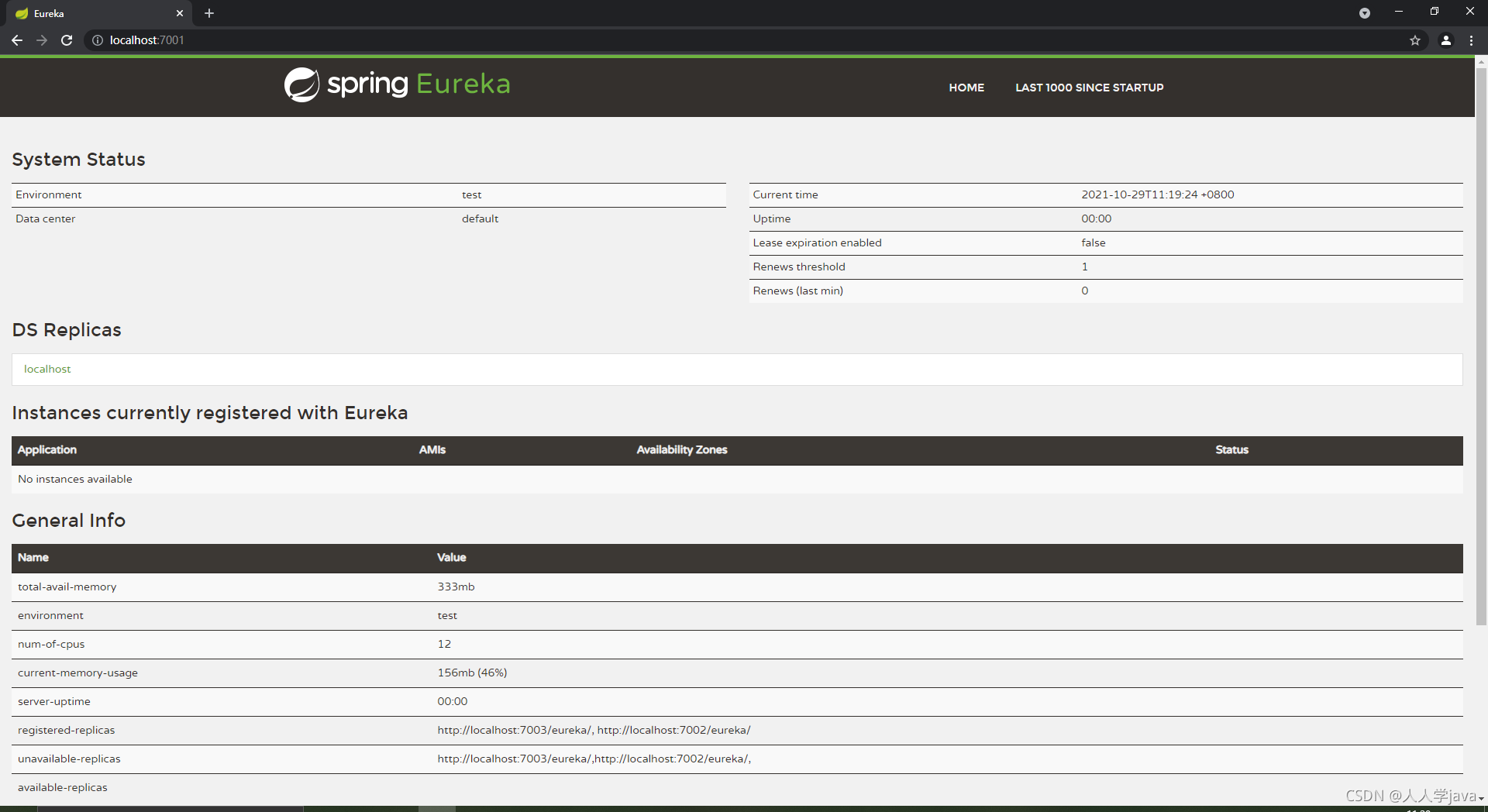
Task: Click the 'default' data center value
Action: pos(480,218)
